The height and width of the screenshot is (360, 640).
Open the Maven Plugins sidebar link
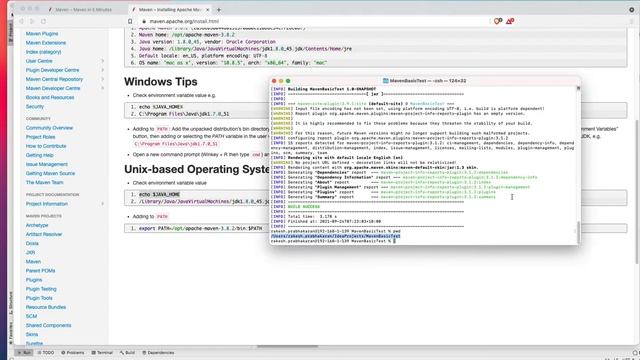tap(42, 33)
